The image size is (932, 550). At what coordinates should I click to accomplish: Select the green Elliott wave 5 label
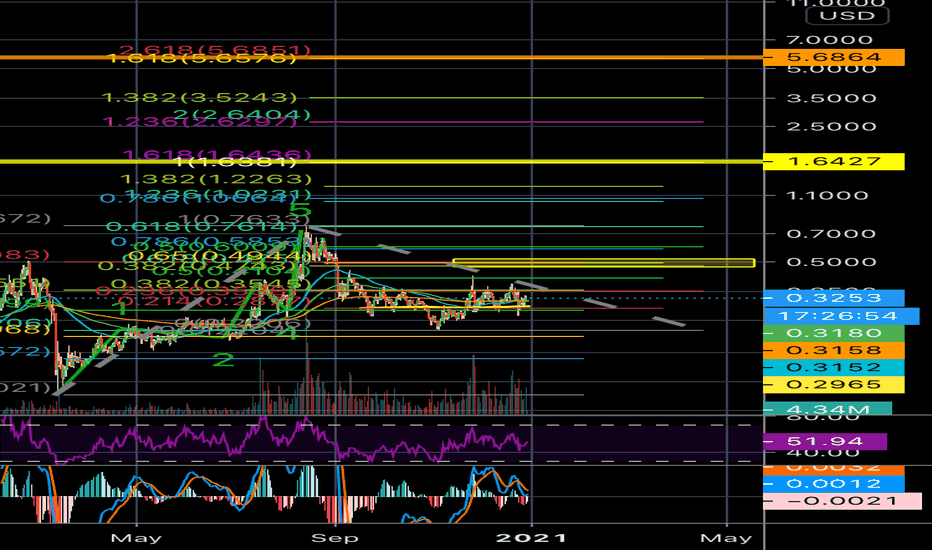[x=300, y=210]
